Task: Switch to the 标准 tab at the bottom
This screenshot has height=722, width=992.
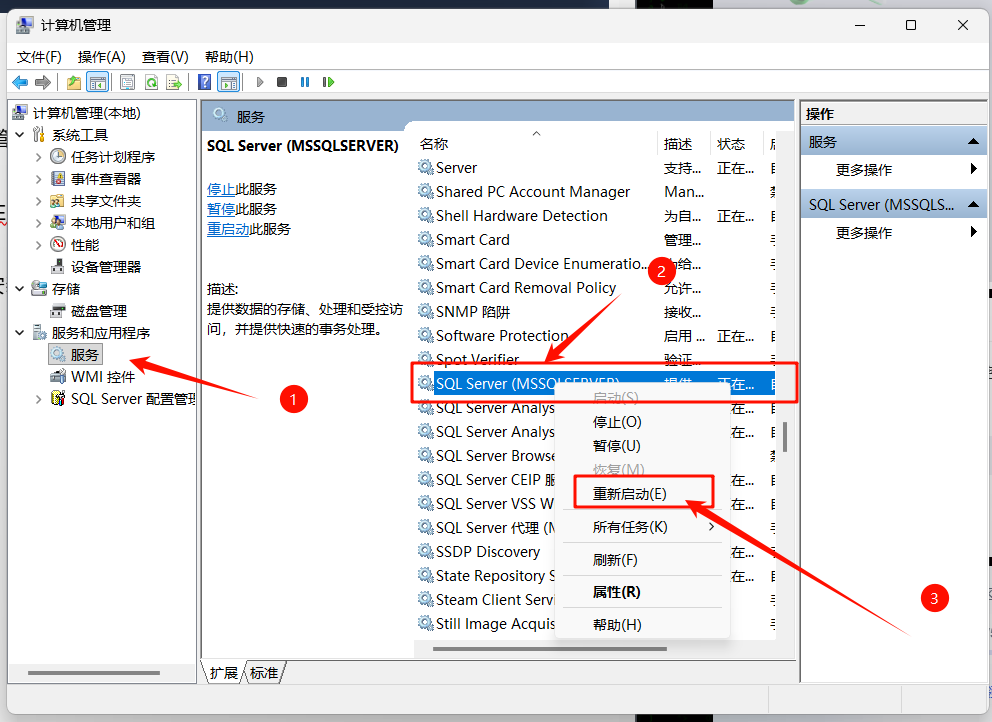Action: (x=262, y=673)
